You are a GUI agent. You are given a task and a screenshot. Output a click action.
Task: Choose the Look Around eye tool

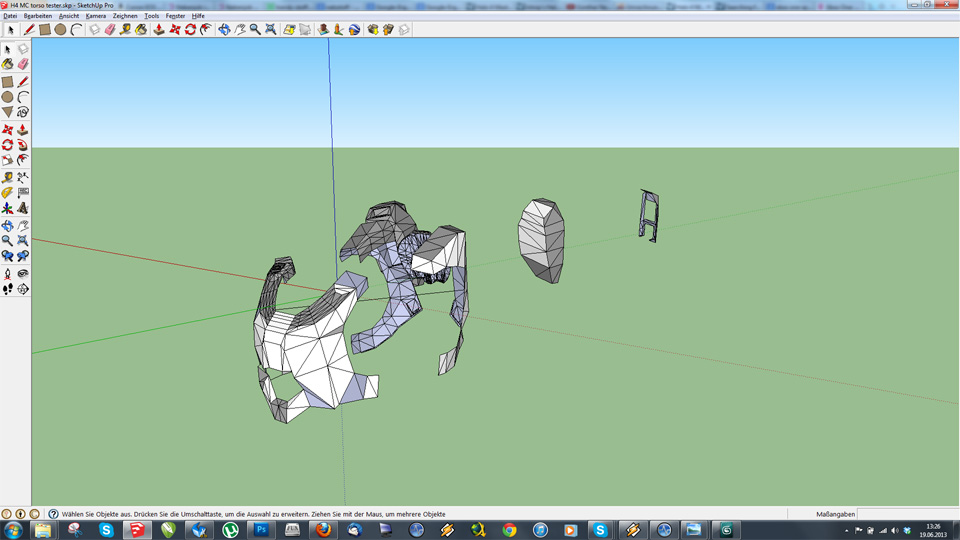click(23, 273)
